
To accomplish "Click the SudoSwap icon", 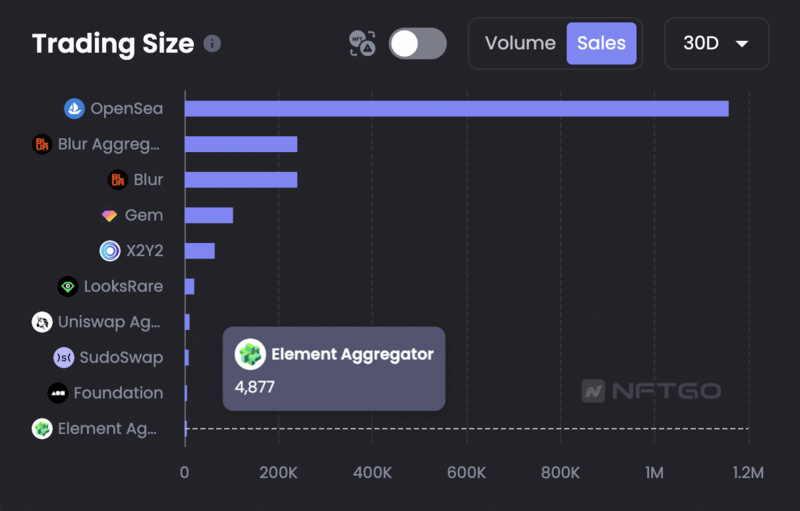I will 63,358.
